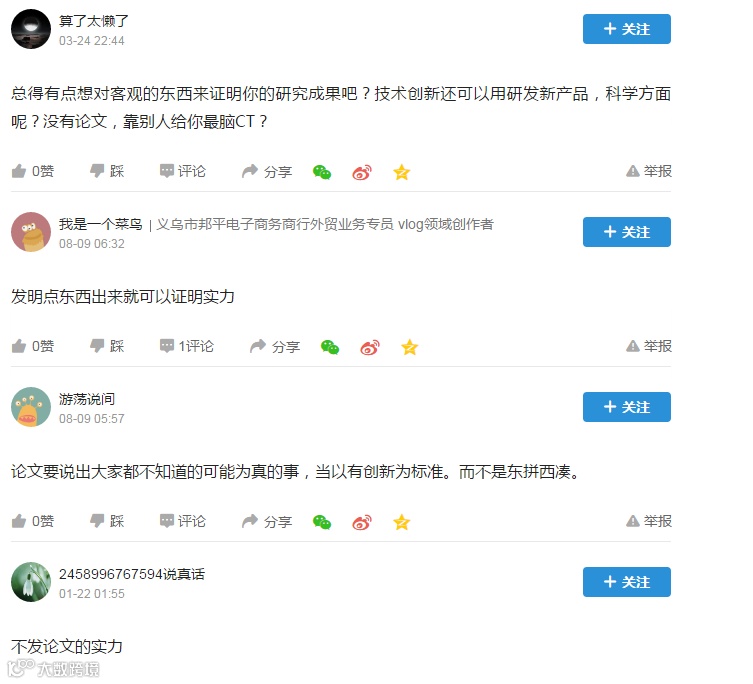Open 2458996767594说真话's avatar picture
The width and height of the screenshot is (753, 684).
[31, 582]
